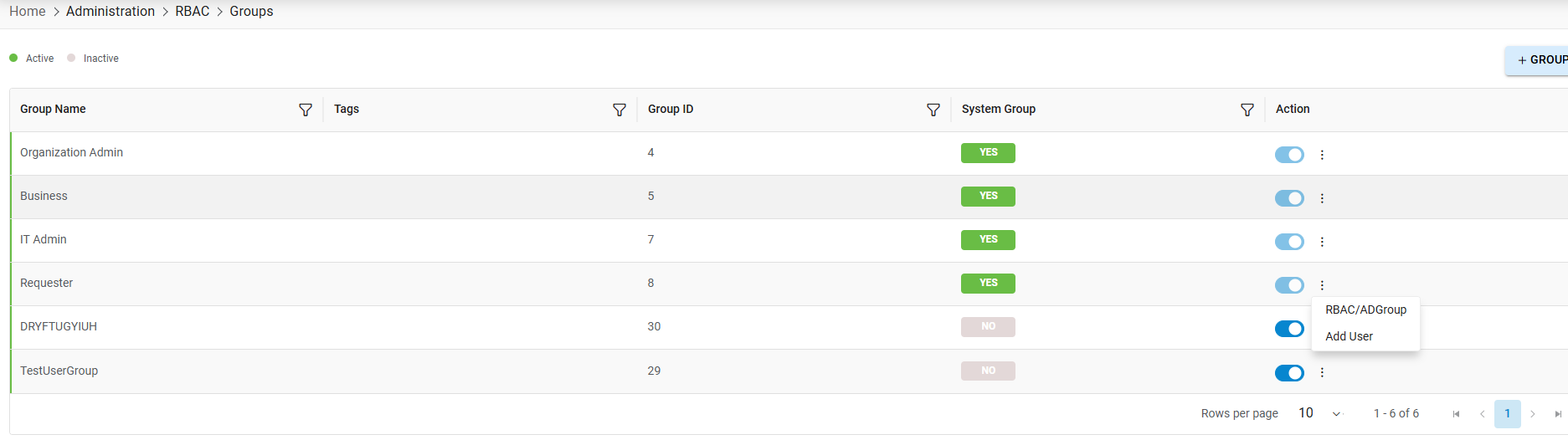The height and width of the screenshot is (440, 1568).
Task: Toggle DRYFTUGYIUH group active switch
Action: [1289, 329]
